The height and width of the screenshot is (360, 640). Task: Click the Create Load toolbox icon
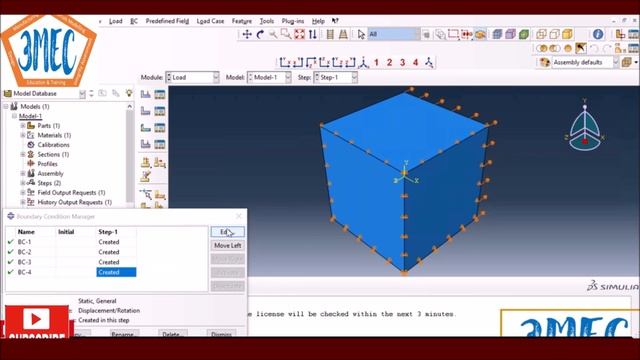pos(146,94)
